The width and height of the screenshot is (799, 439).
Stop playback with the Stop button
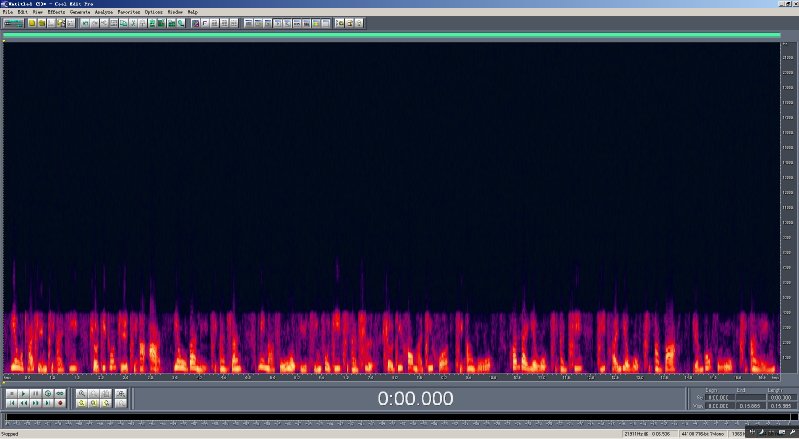pyautogui.click(x=11, y=394)
